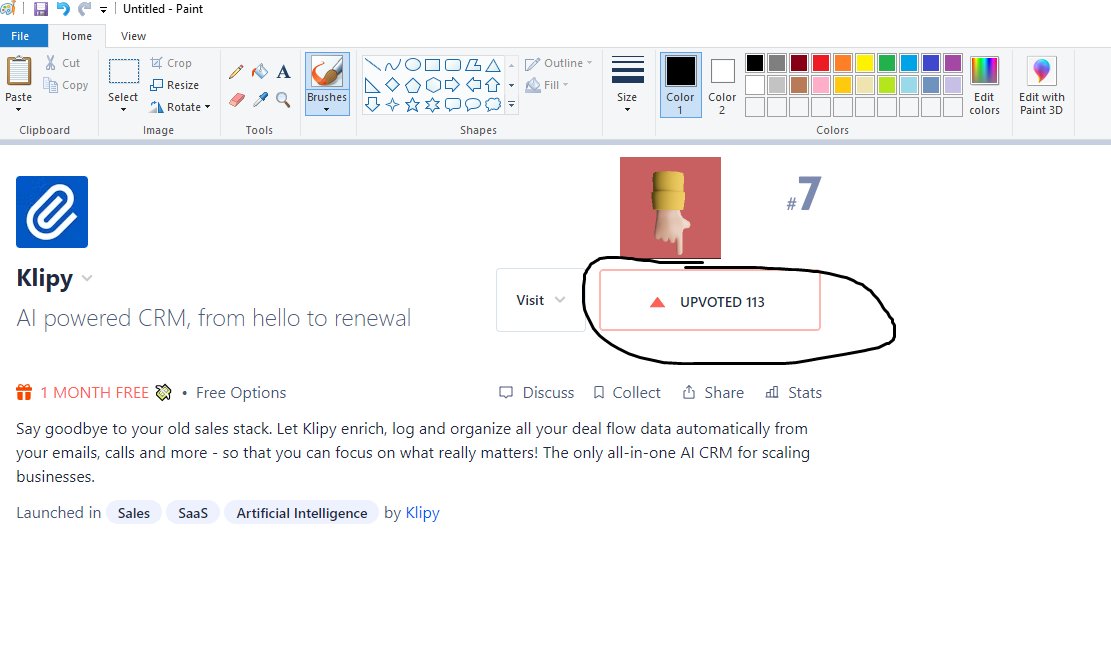Pick the red color swatch
The height and width of the screenshot is (646, 1111).
click(821, 63)
